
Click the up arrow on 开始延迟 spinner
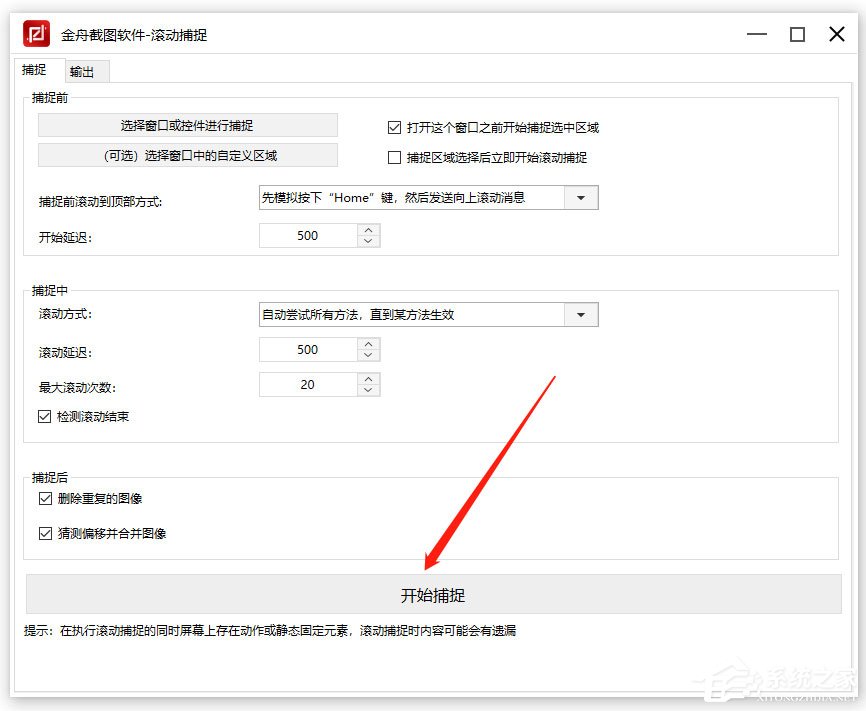(x=369, y=230)
